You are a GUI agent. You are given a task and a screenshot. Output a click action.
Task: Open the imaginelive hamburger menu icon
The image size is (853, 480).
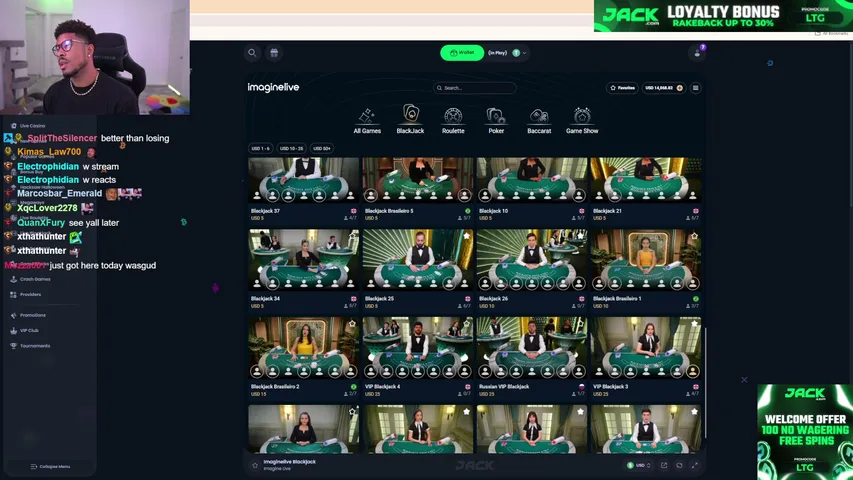tap(695, 88)
